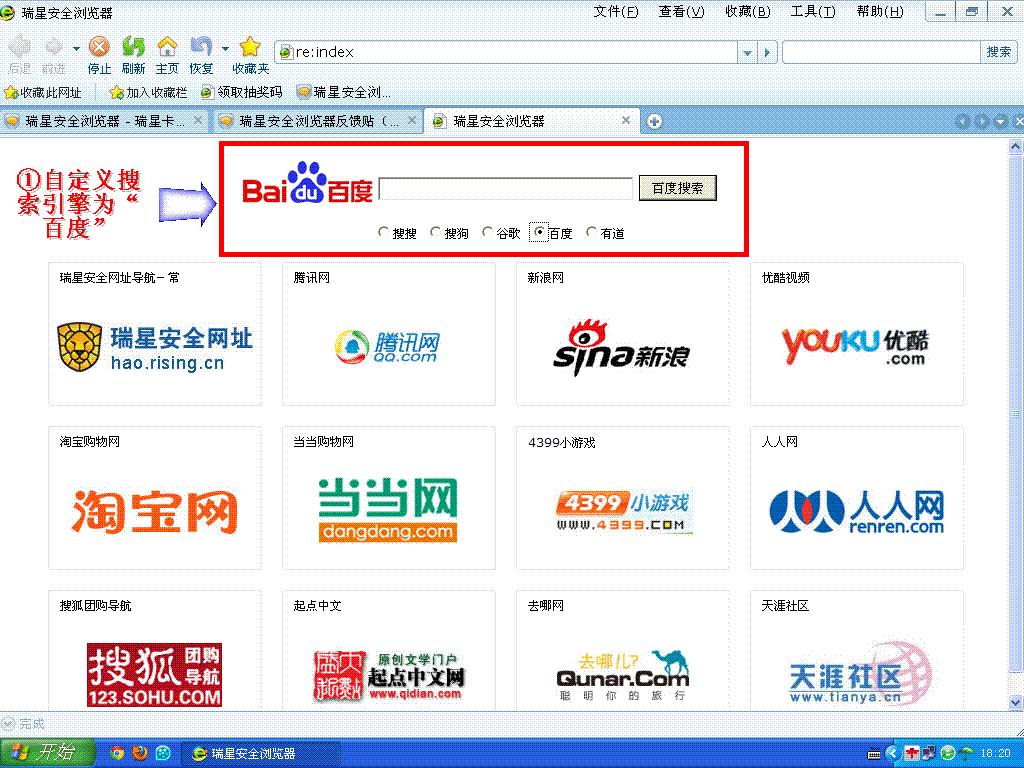The image size is (1024, 768).
Task: Open the 开始 Start button
Action: click(x=47, y=753)
